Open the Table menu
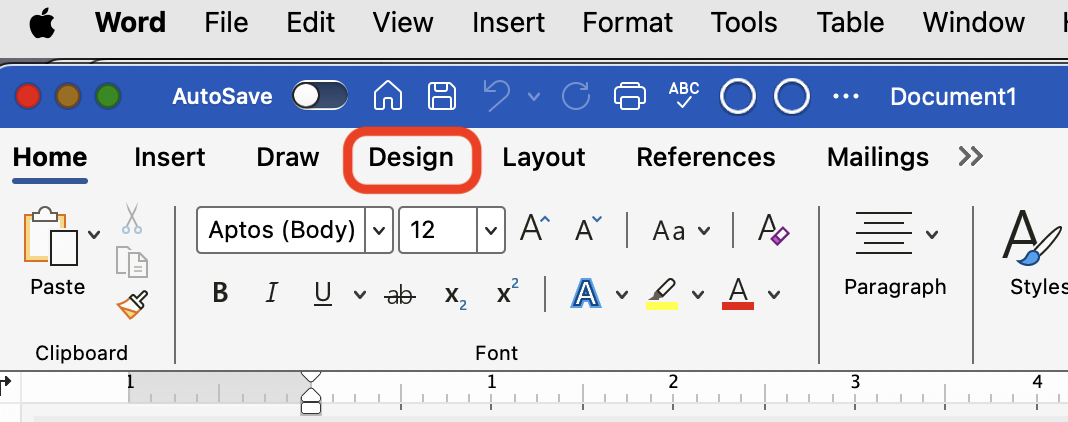The image size is (1068, 422). pyautogui.click(x=851, y=23)
